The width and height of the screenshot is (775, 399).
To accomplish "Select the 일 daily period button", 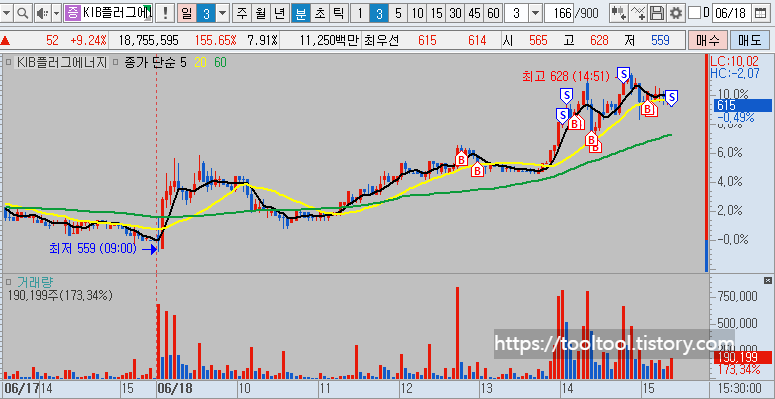I will tap(186, 13).
